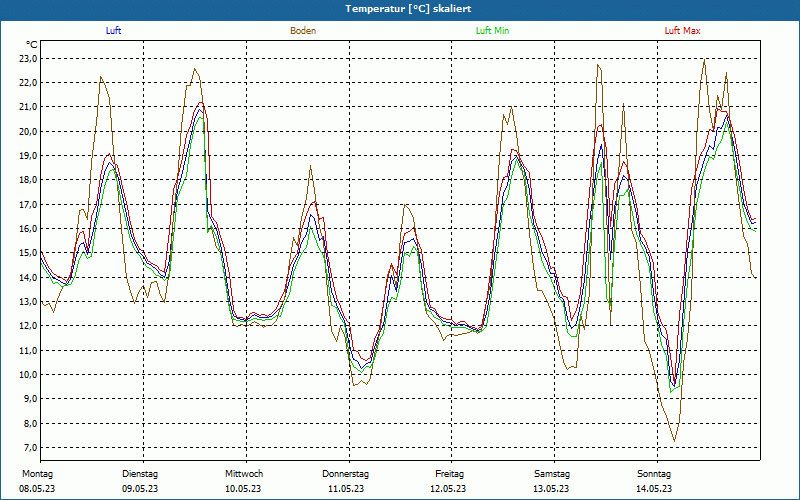Click the 'Freitag' day label
The height and width of the screenshot is (500, 800).
tap(449, 474)
